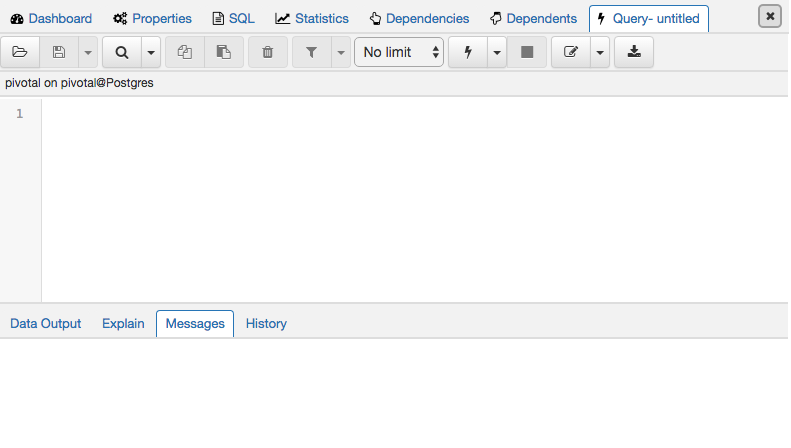Viewport: 791px width, 448px height.
Task: Click inside the SQL query editor area
Action: tap(400, 200)
